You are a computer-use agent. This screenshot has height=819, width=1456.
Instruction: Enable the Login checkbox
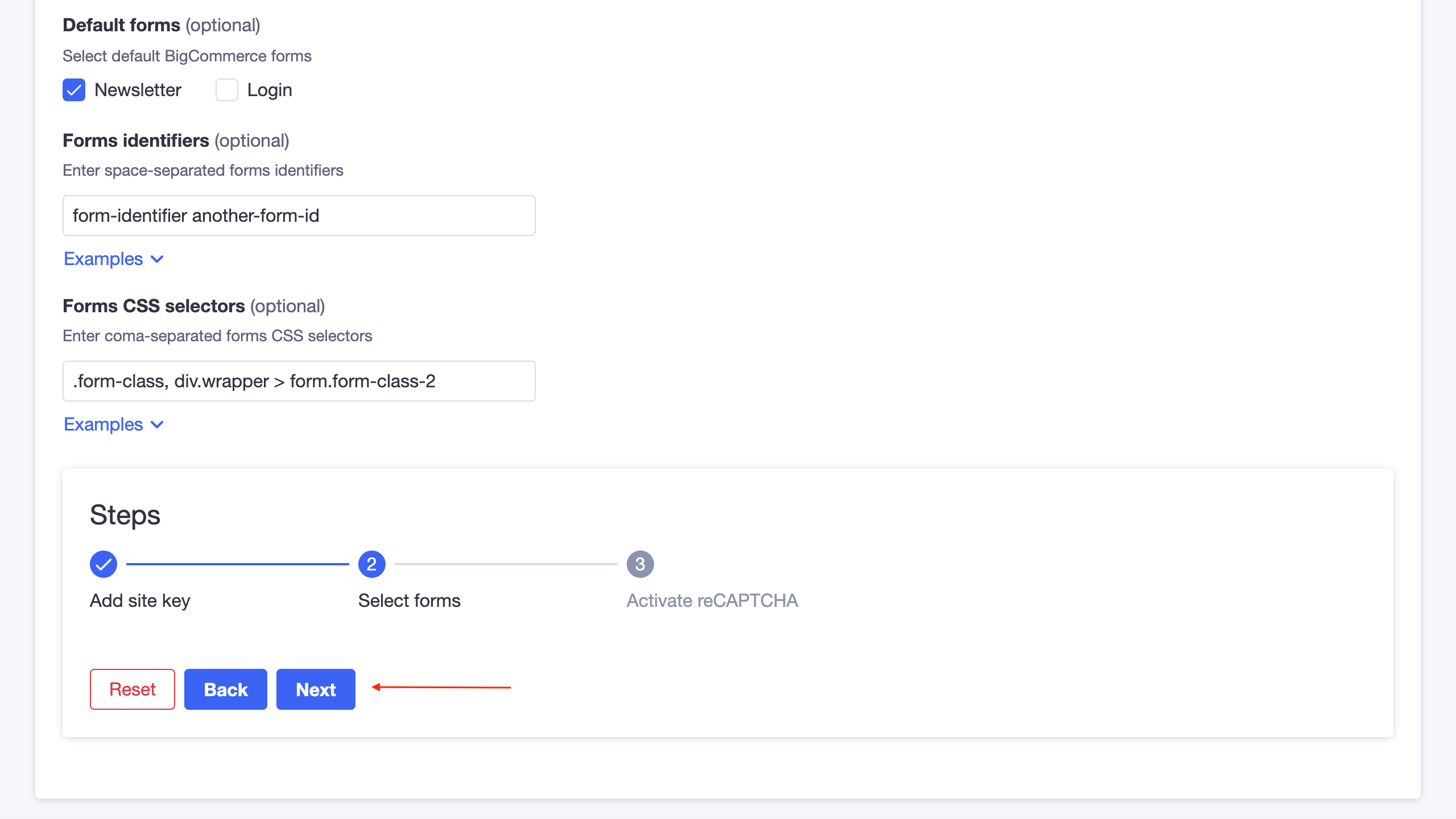(226, 90)
